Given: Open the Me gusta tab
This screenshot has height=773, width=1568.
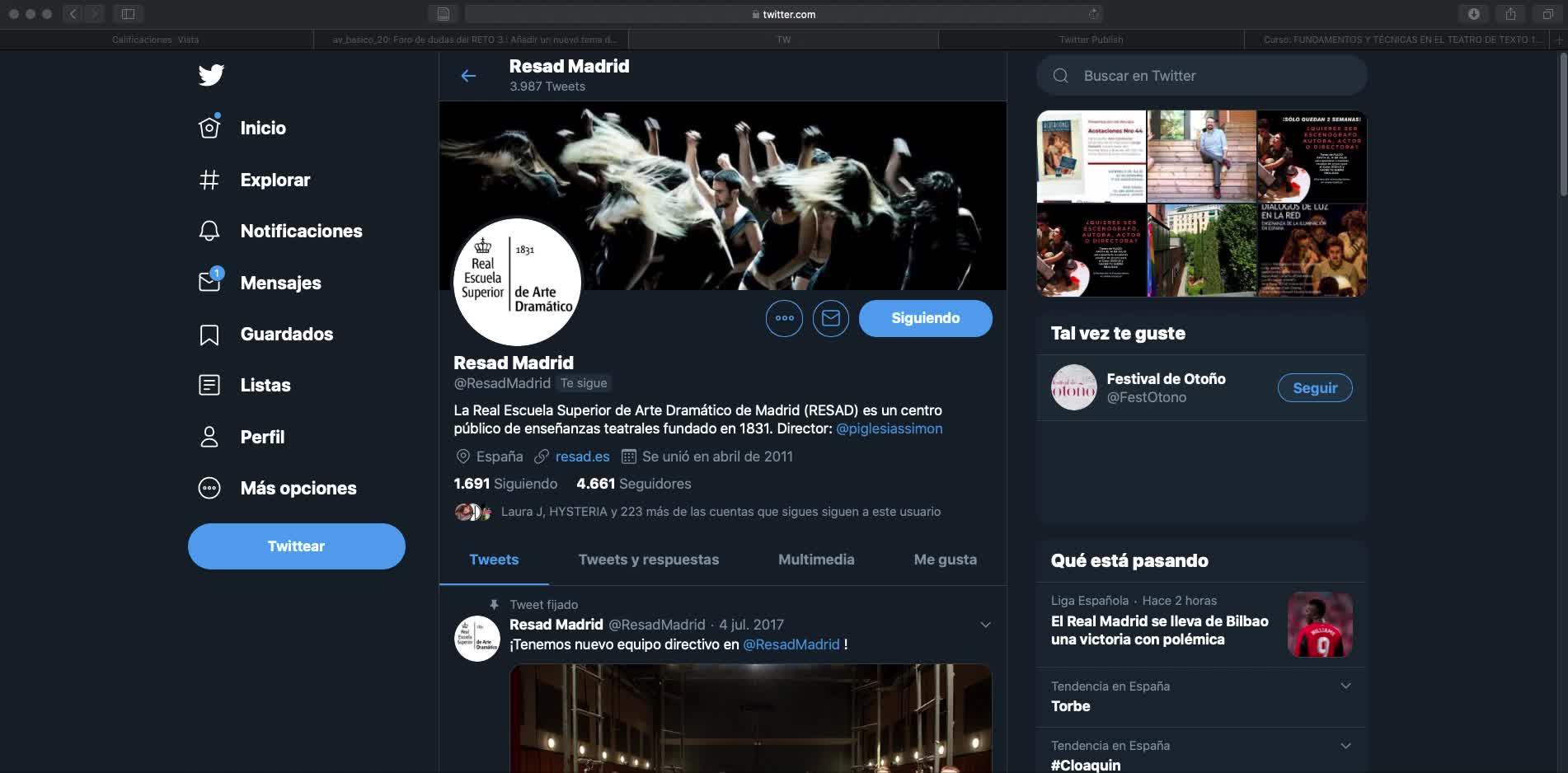Looking at the screenshot, I should [945, 560].
